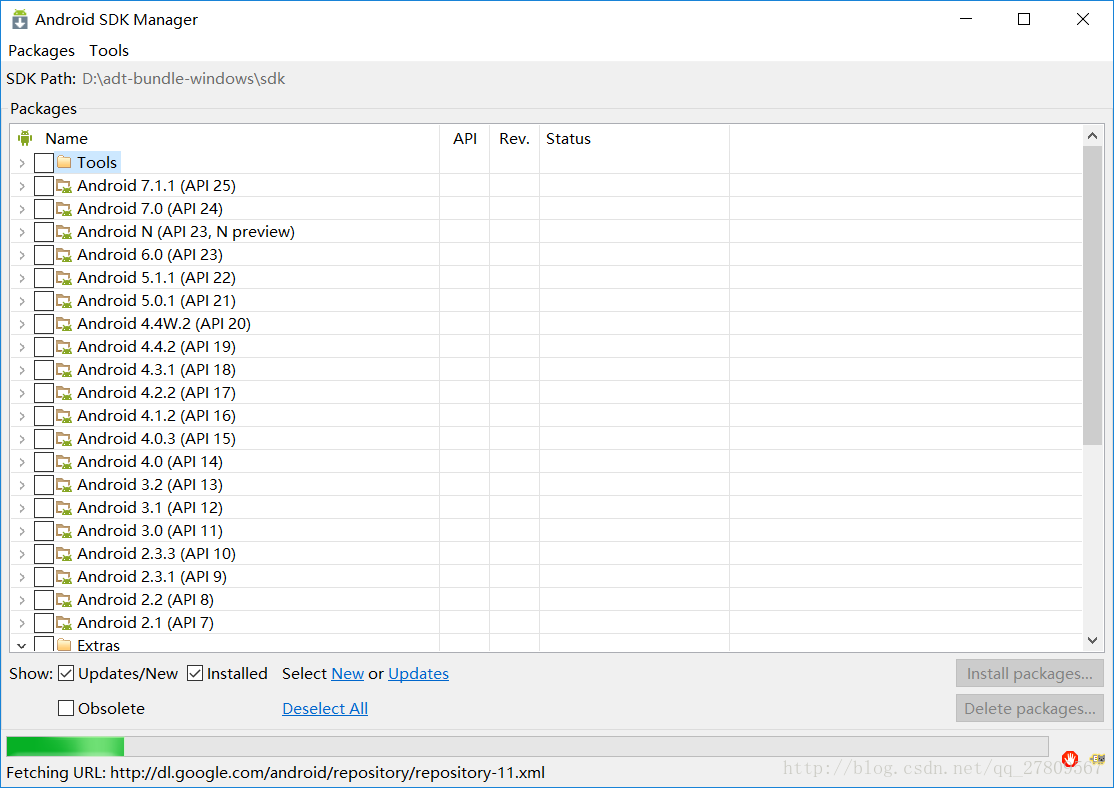Click the Status column header
1114x788 pixels.
click(634, 139)
